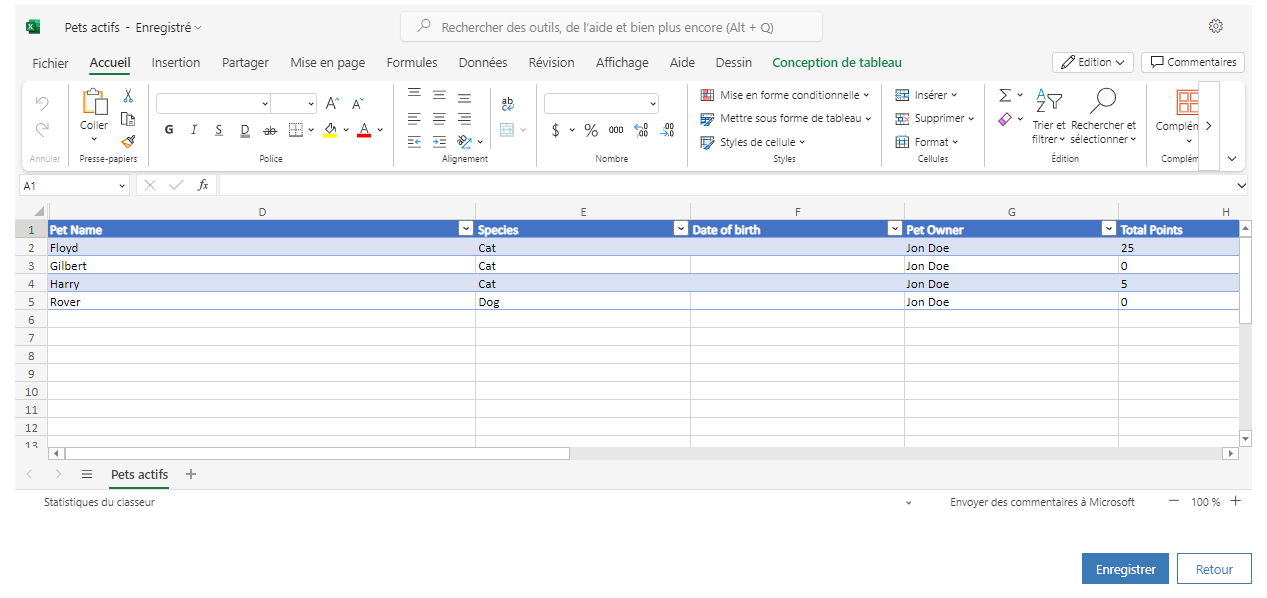Switch to the Affichage tab
This screenshot has height=598, width=1267.
pyautogui.click(x=622, y=62)
